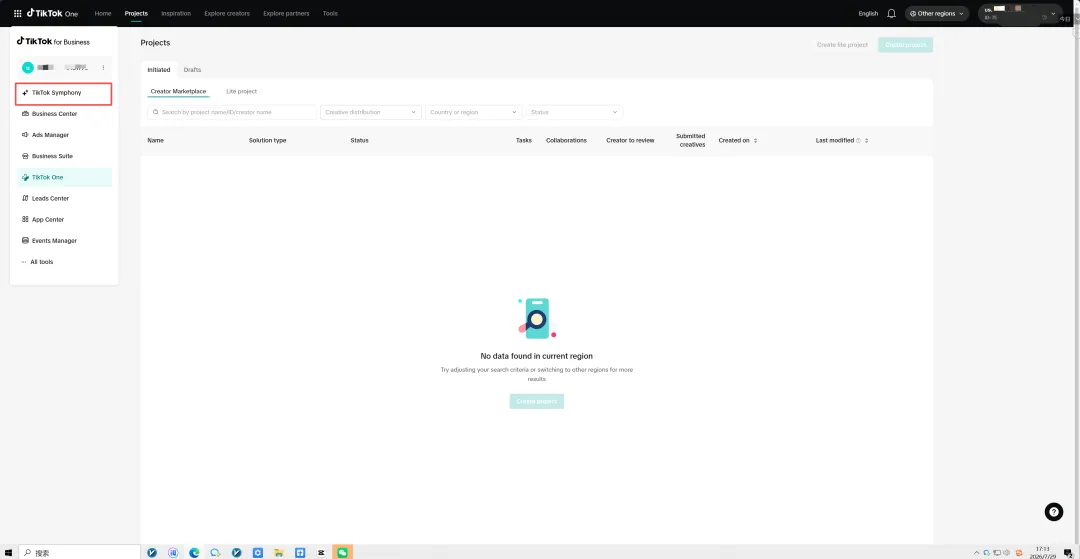Open WeChat from the taskbar
Viewport: 1080px width, 559px height.
click(x=342, y=552)
